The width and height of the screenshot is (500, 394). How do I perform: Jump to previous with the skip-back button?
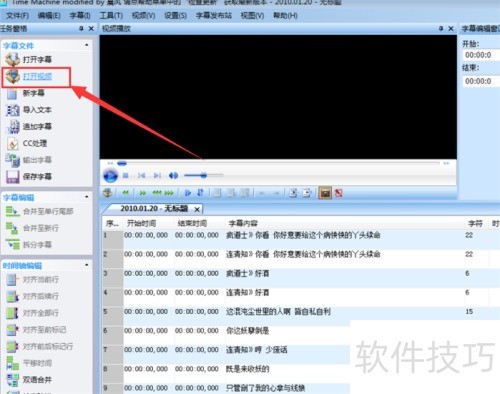(142, 175)
